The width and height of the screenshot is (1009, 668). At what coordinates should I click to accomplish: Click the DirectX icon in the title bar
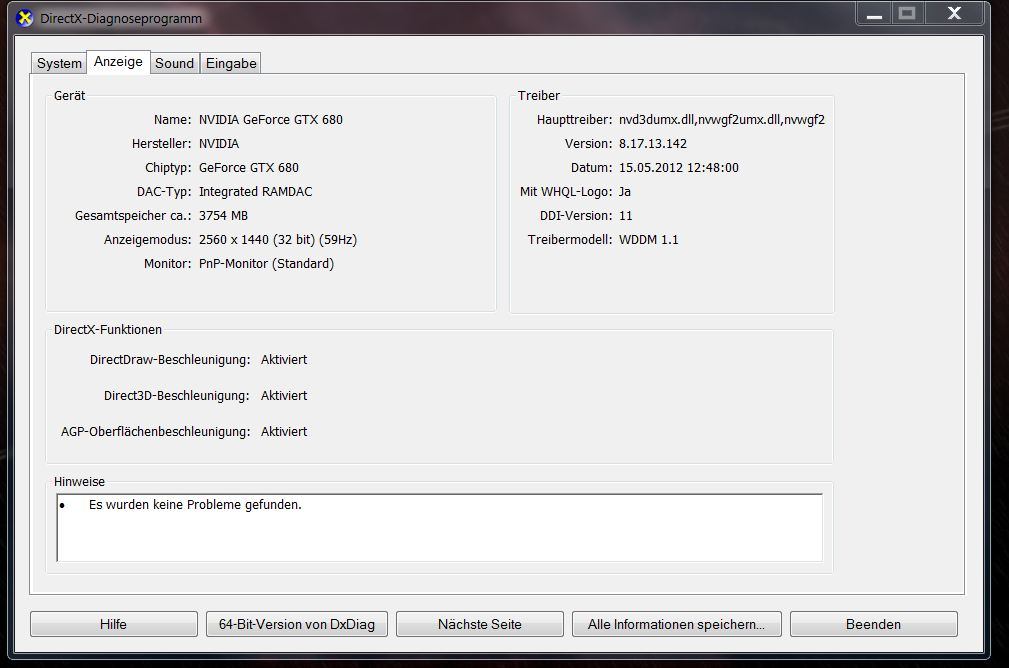coord(24,18)
